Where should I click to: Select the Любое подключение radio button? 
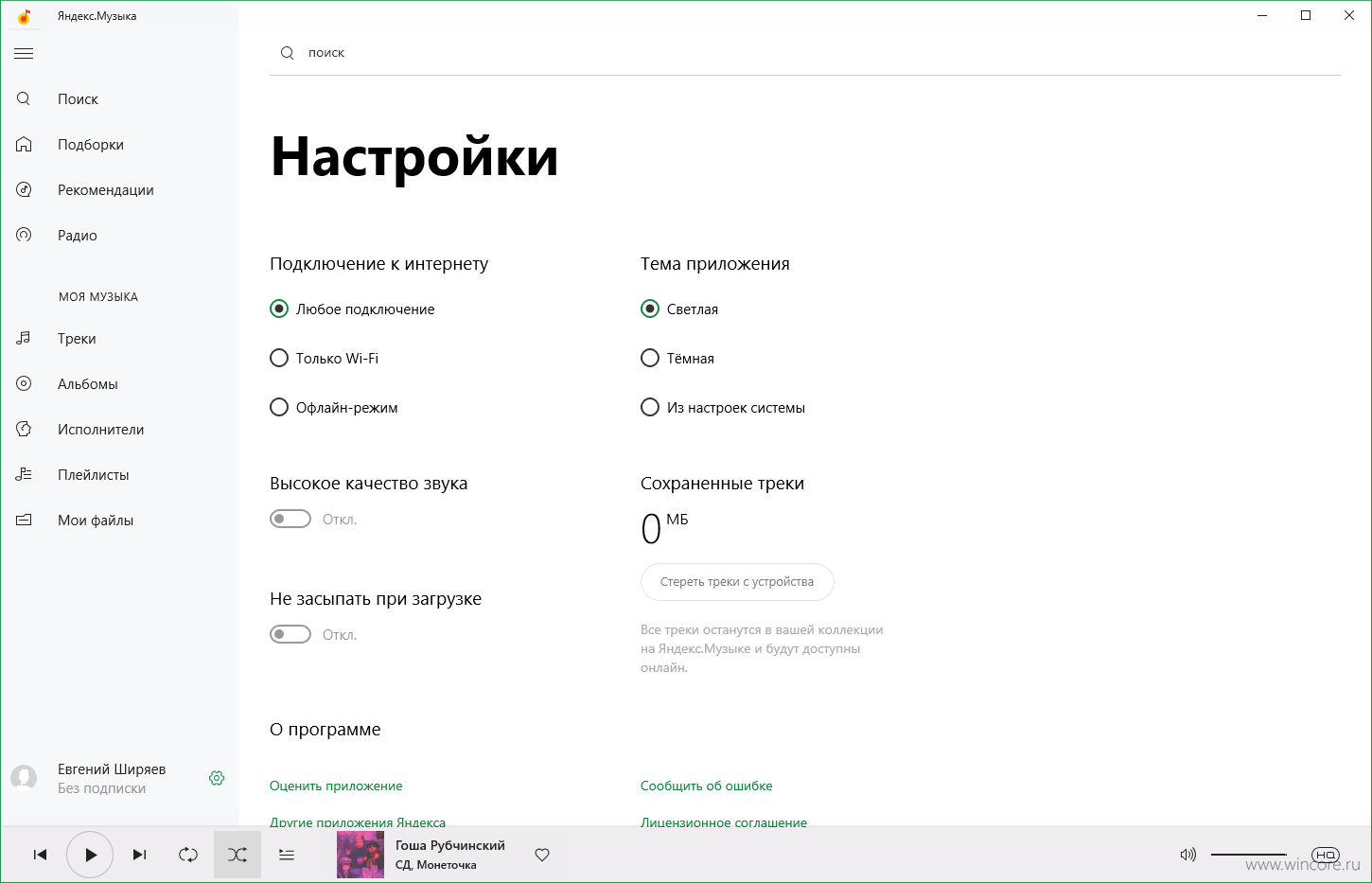click(352, 309)
